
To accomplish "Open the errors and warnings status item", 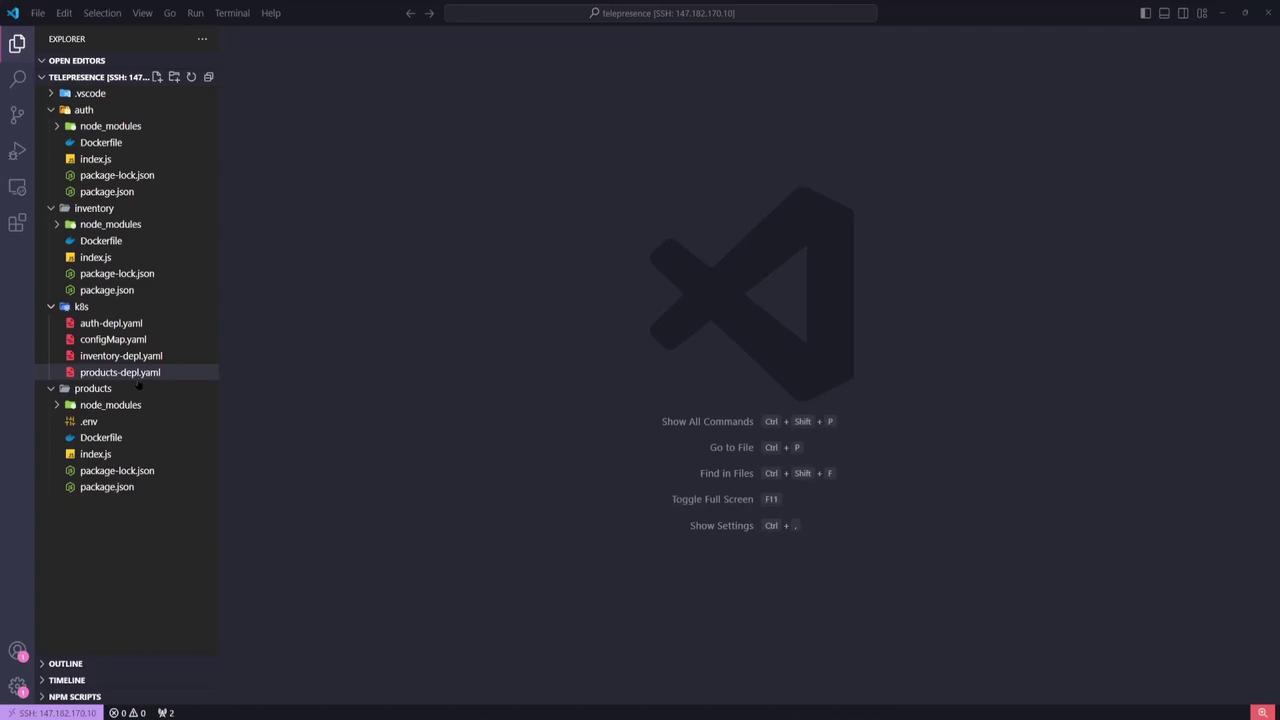I will 127,713.
